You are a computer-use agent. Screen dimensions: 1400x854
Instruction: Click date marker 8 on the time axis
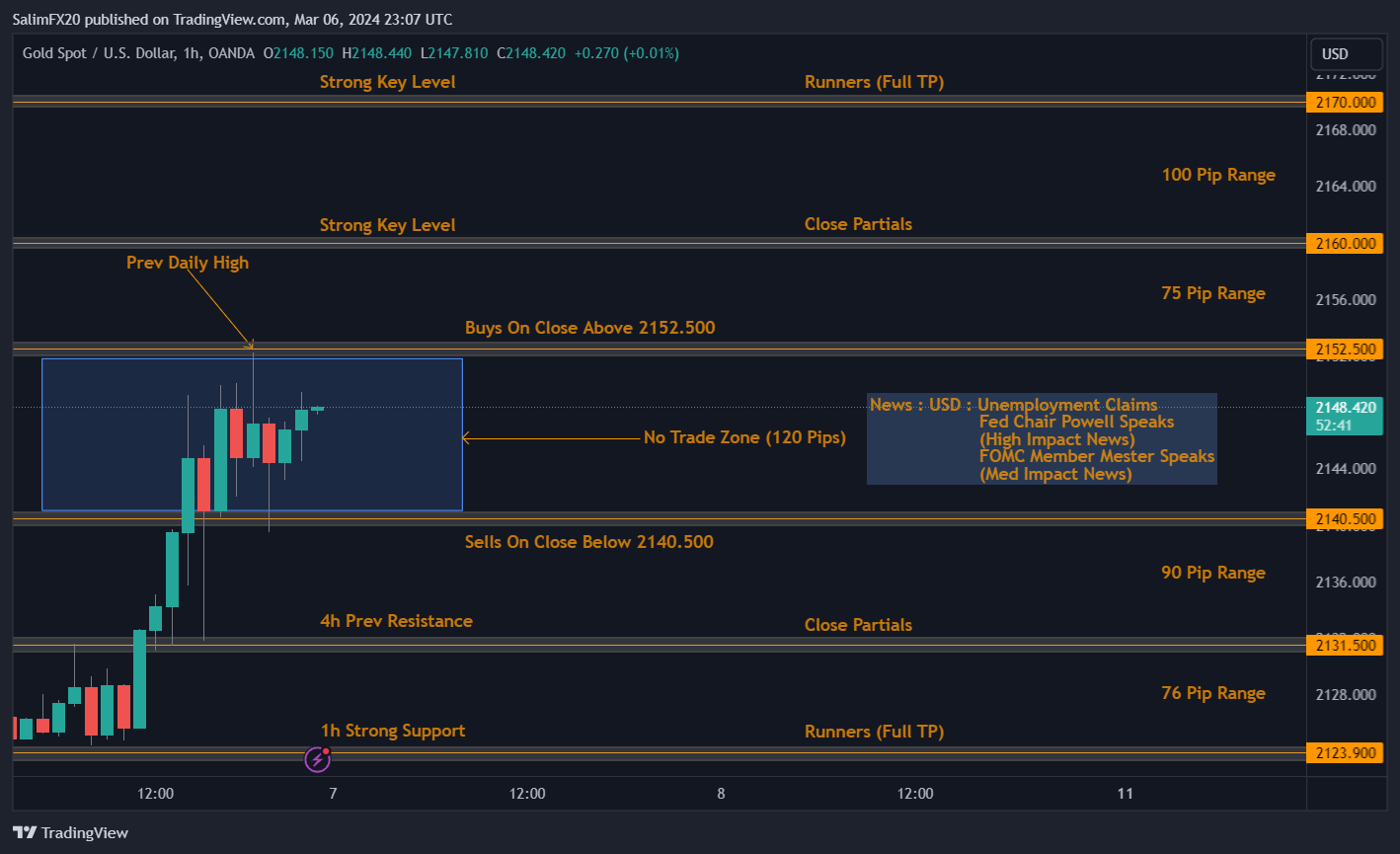coord(721,793)
